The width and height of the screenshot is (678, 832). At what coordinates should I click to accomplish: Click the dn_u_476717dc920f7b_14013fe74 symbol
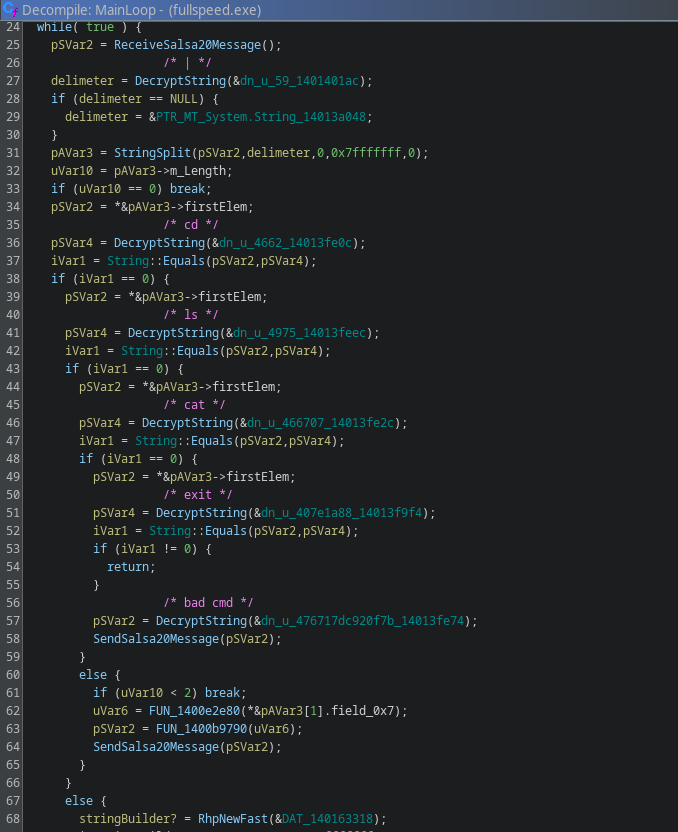click(363, 621)
